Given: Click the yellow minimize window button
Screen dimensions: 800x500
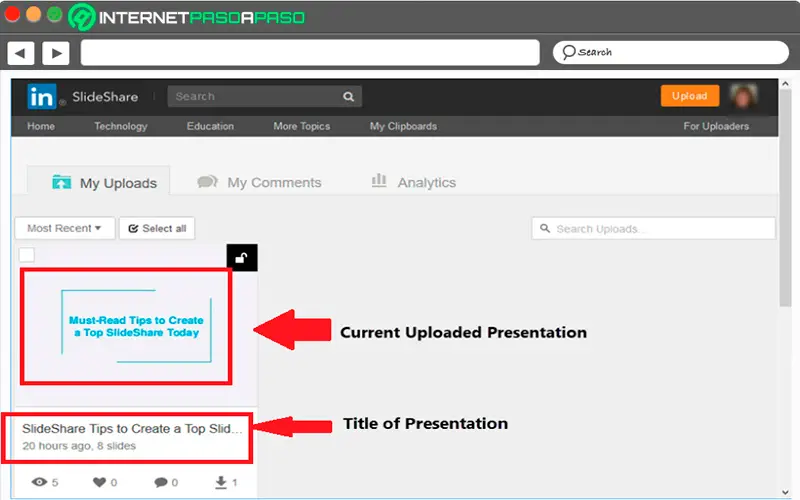Looking at the screenshot, I should click(x=33, y=14).
